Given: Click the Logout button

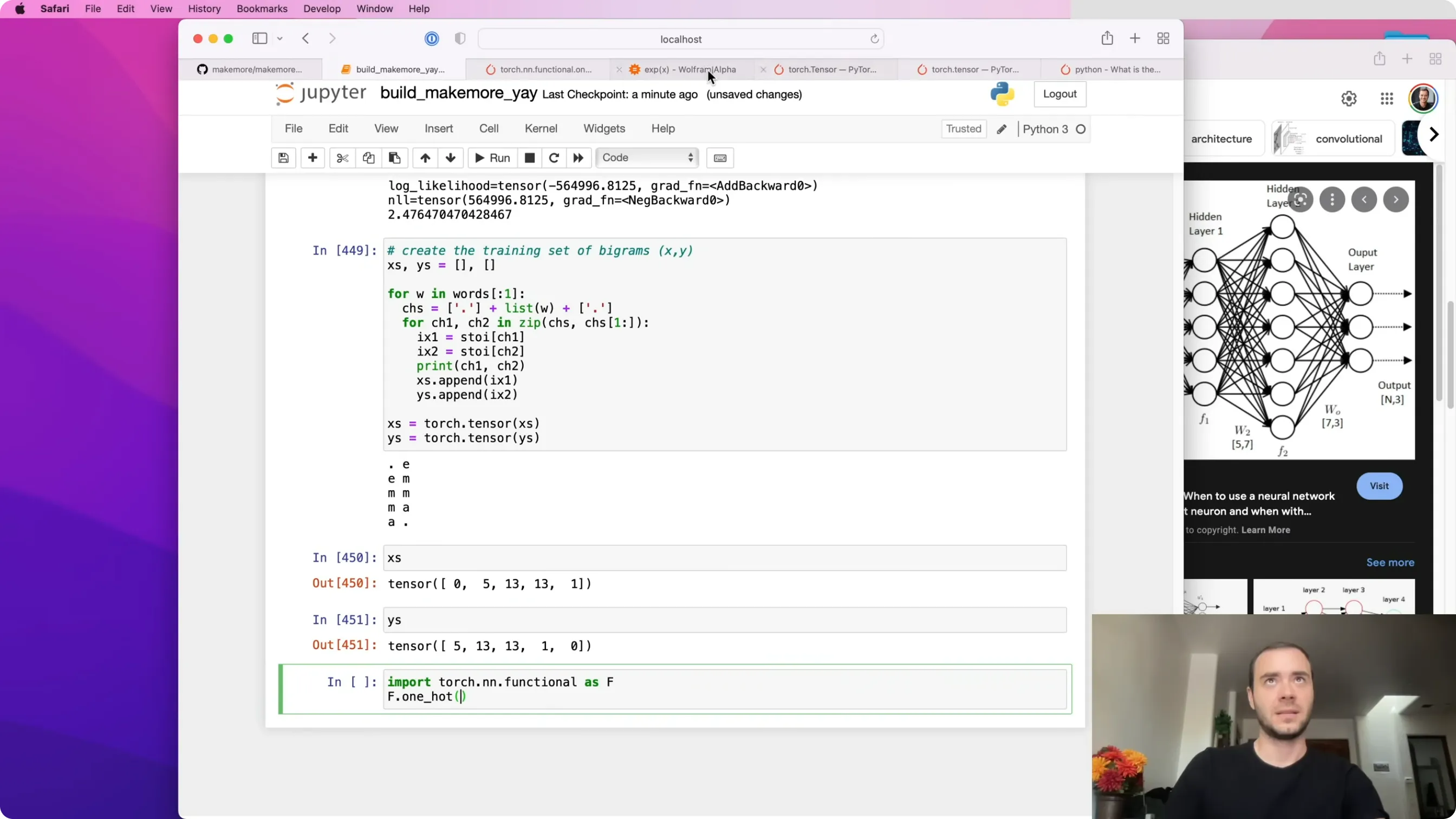Looking at the screenshot, I should click(1060, 94).
